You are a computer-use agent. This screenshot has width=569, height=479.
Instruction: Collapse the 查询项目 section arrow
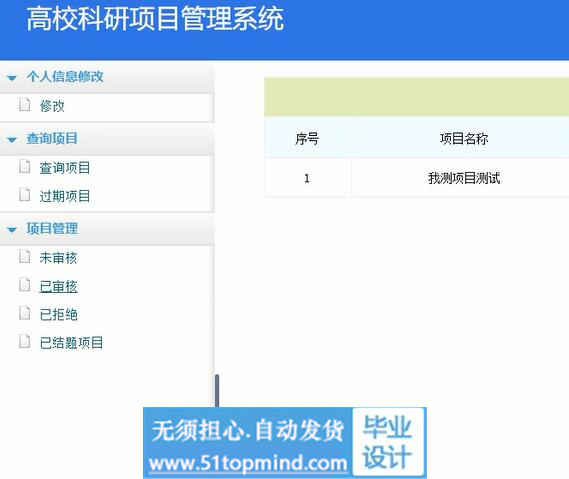12,139
